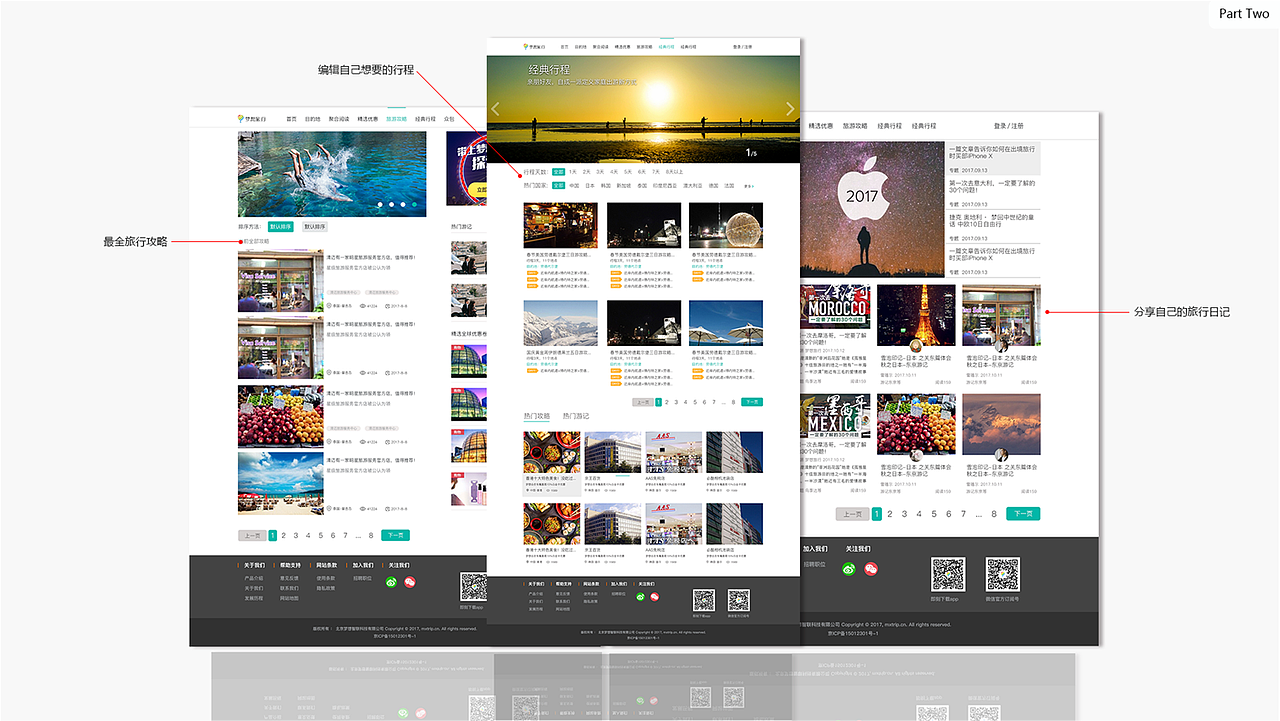This screenshot has height=721, width=1280.
Task: Click the left page's footer QR code
Action: click(473, 587)
